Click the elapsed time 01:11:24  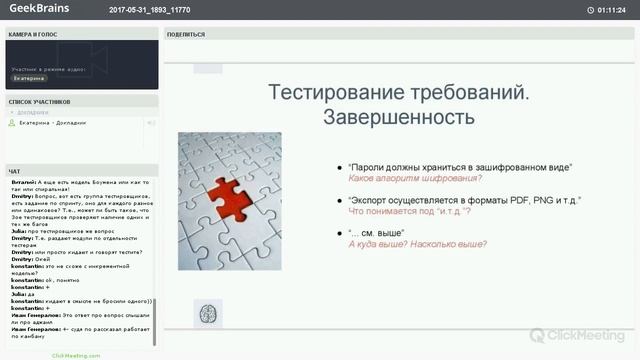coord(611,10)
